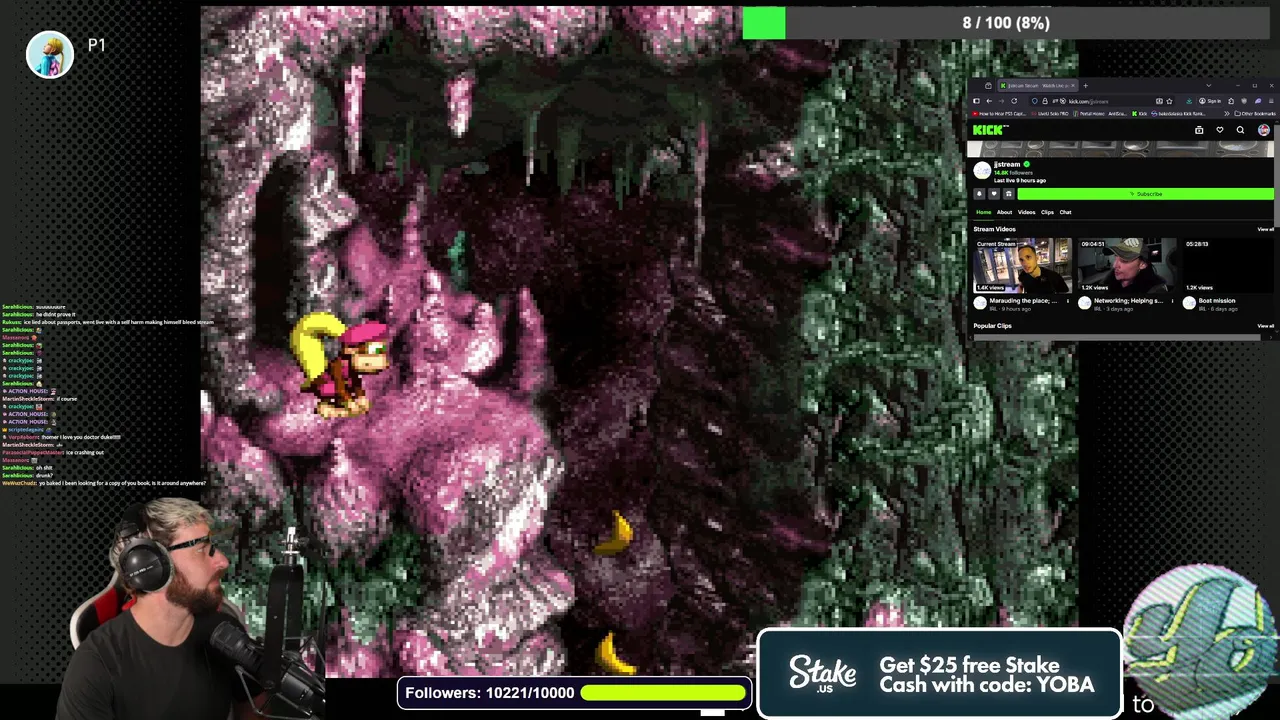This screenshot has width=1280, height=720.
Task: Click the Followers 10221/10000 goal bar
Action: pos(574,692)
